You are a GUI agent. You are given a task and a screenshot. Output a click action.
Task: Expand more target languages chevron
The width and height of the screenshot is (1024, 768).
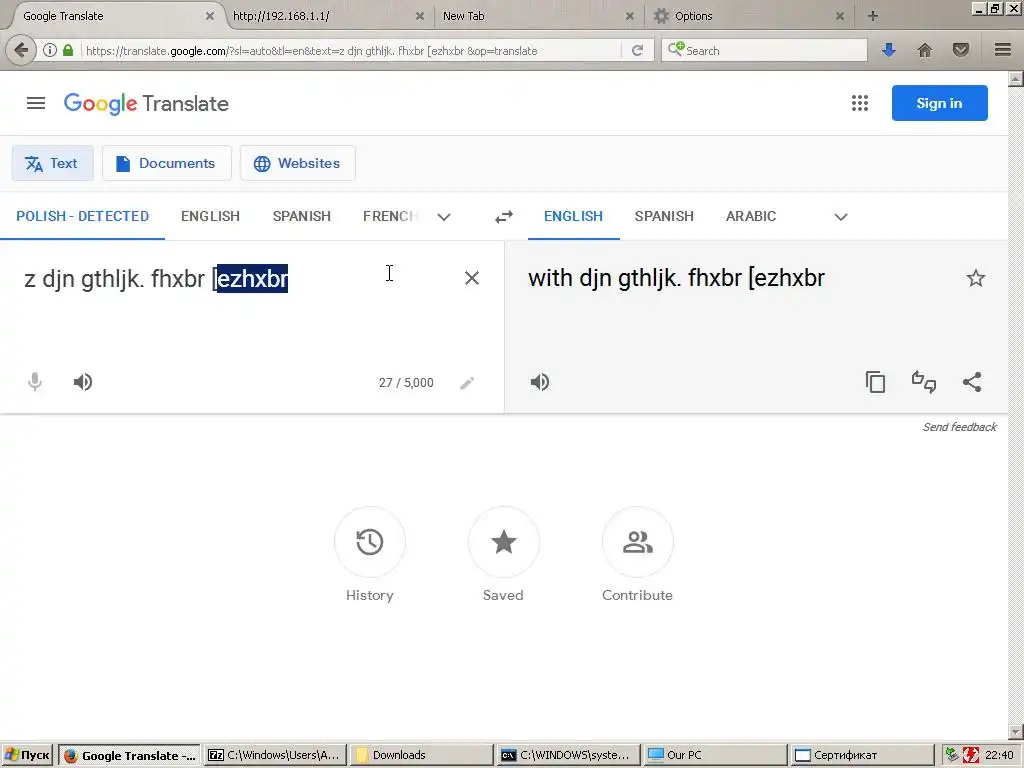point(840,217)
